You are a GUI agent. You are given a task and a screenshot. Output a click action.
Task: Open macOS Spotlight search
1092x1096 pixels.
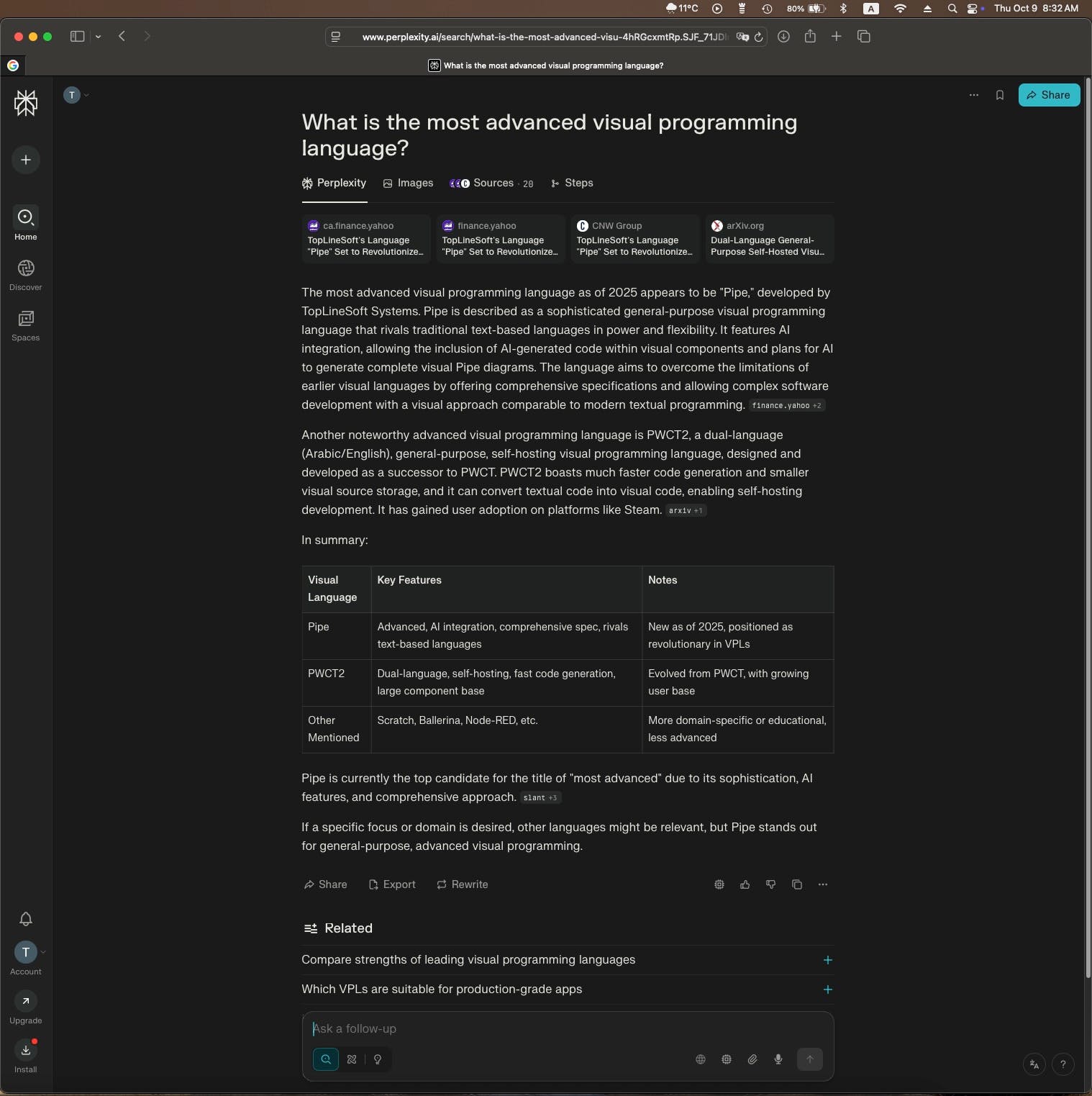click(952, 9)
